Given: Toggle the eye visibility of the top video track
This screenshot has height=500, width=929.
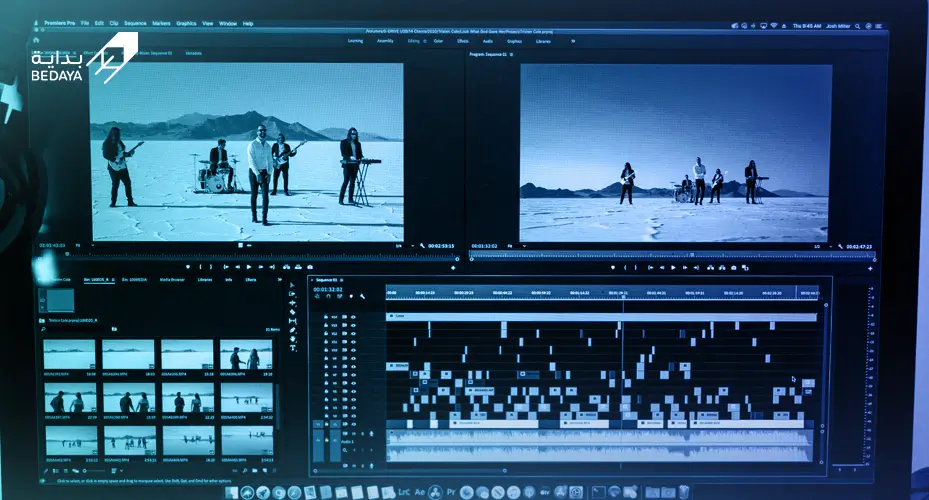Looking at the screenshot, I should coord(353,317).
